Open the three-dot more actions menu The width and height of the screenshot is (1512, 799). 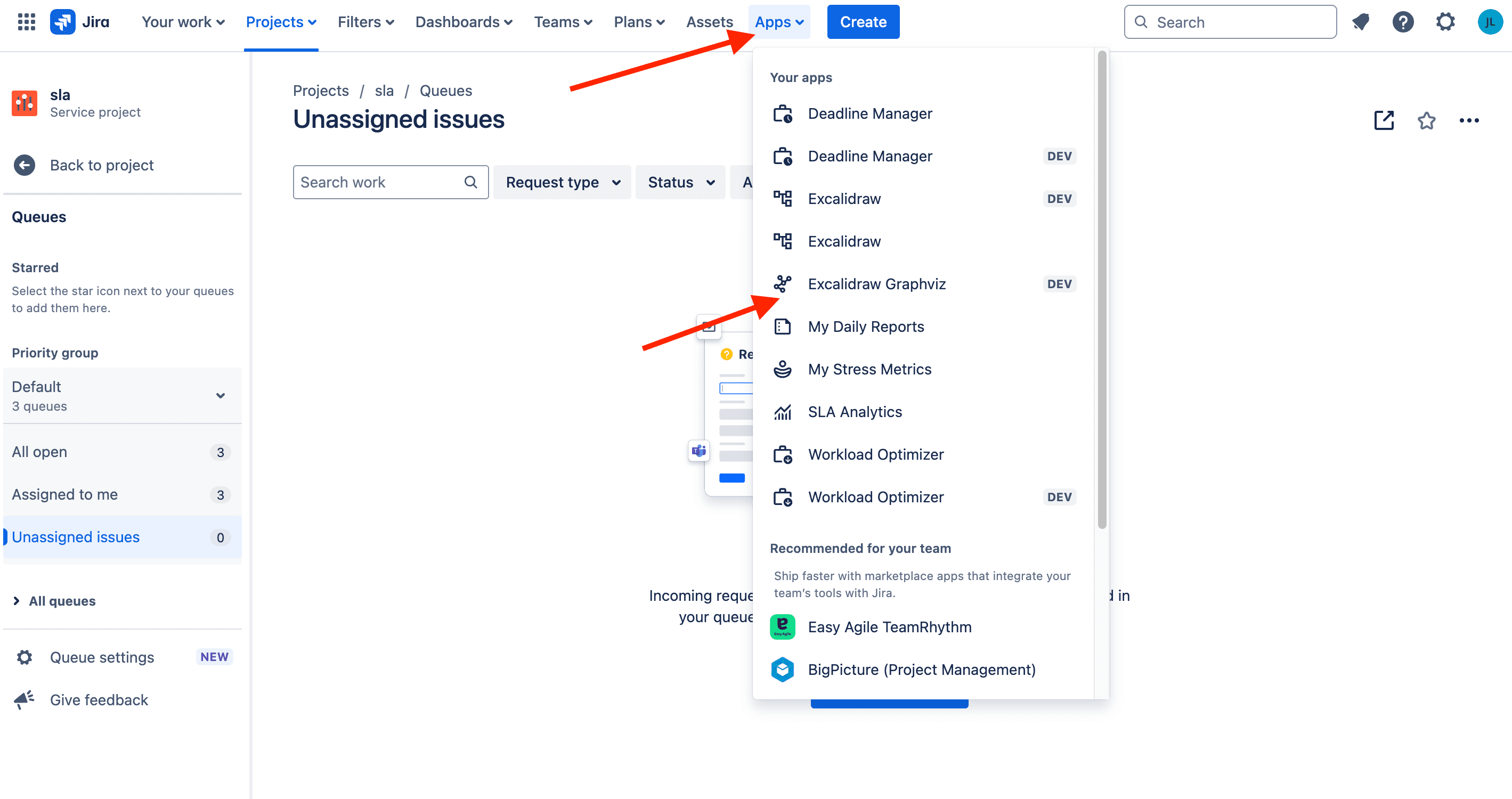coord(1468,120)
